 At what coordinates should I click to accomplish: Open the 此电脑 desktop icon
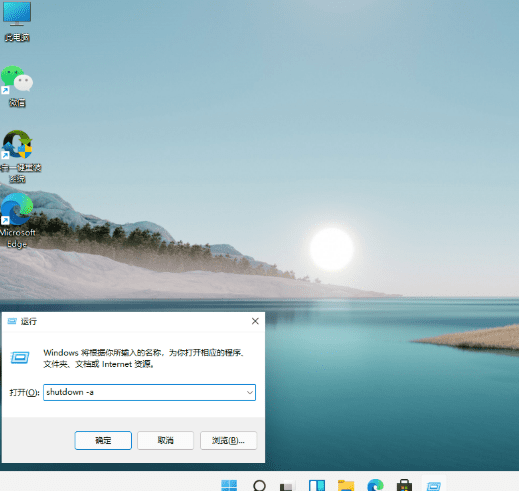click(17, 21)
